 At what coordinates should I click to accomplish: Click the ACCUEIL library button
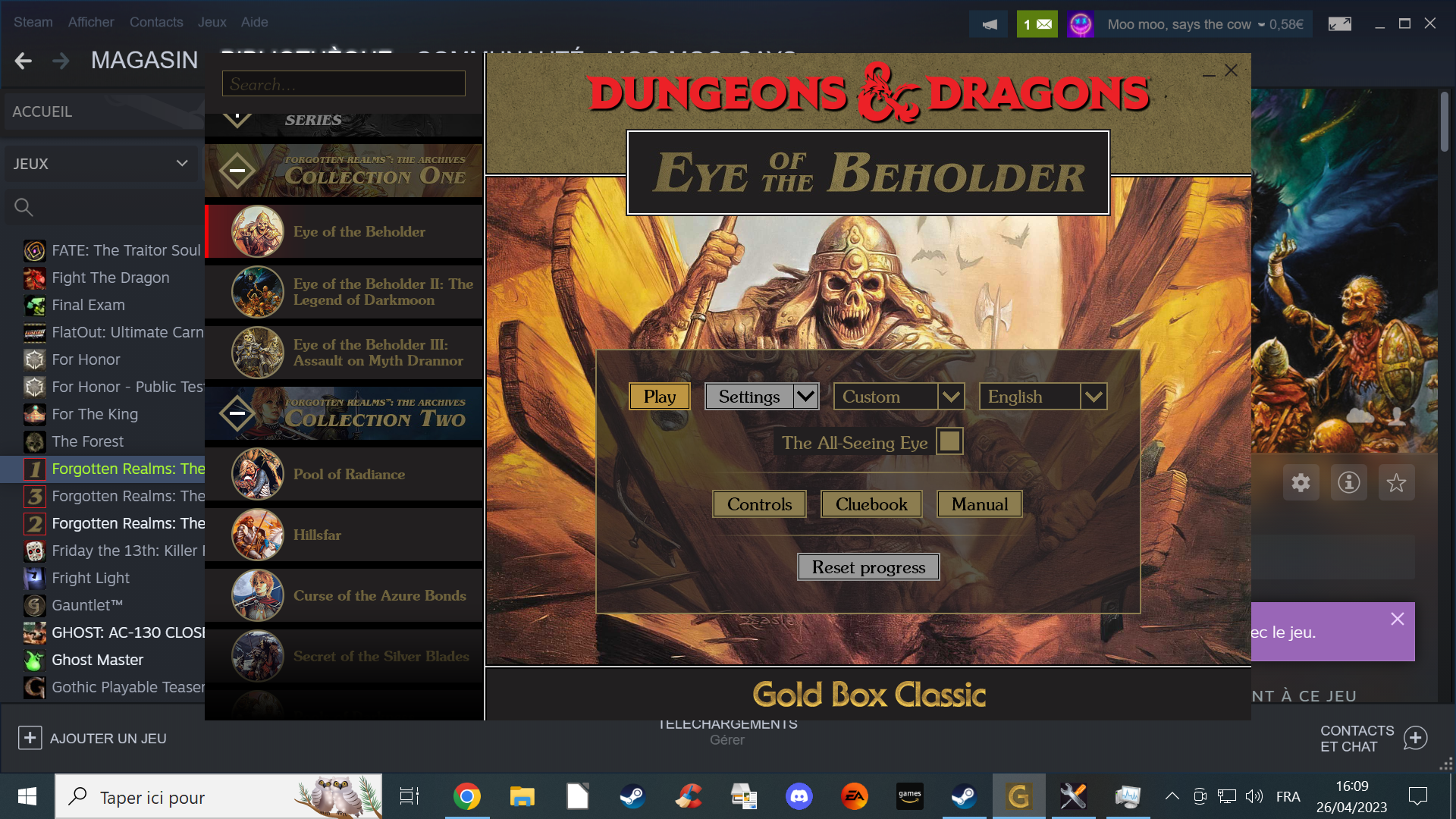[104, 111]
